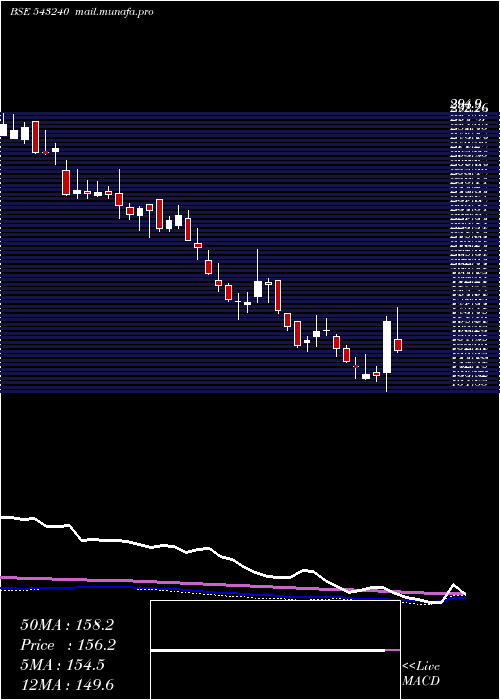Click the 'MACD' label

[x=421, y=681]
